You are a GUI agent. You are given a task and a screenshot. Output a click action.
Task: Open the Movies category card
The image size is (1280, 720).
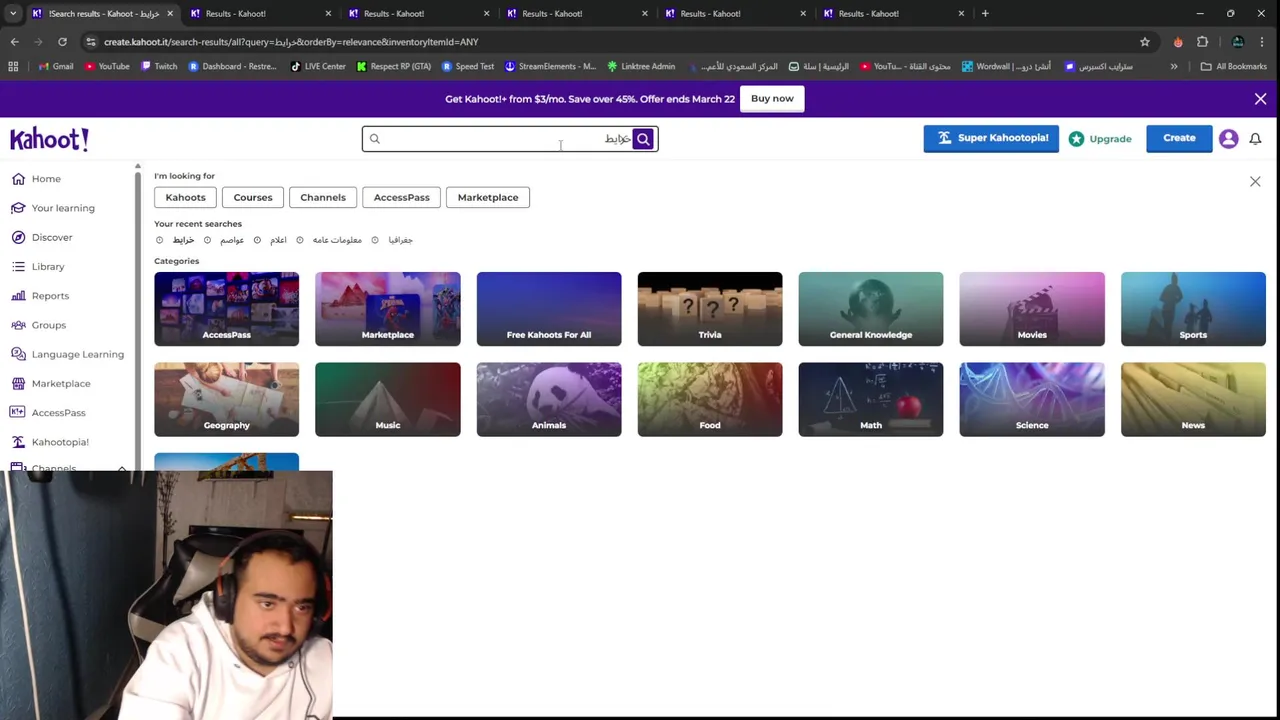point(1032,309)
